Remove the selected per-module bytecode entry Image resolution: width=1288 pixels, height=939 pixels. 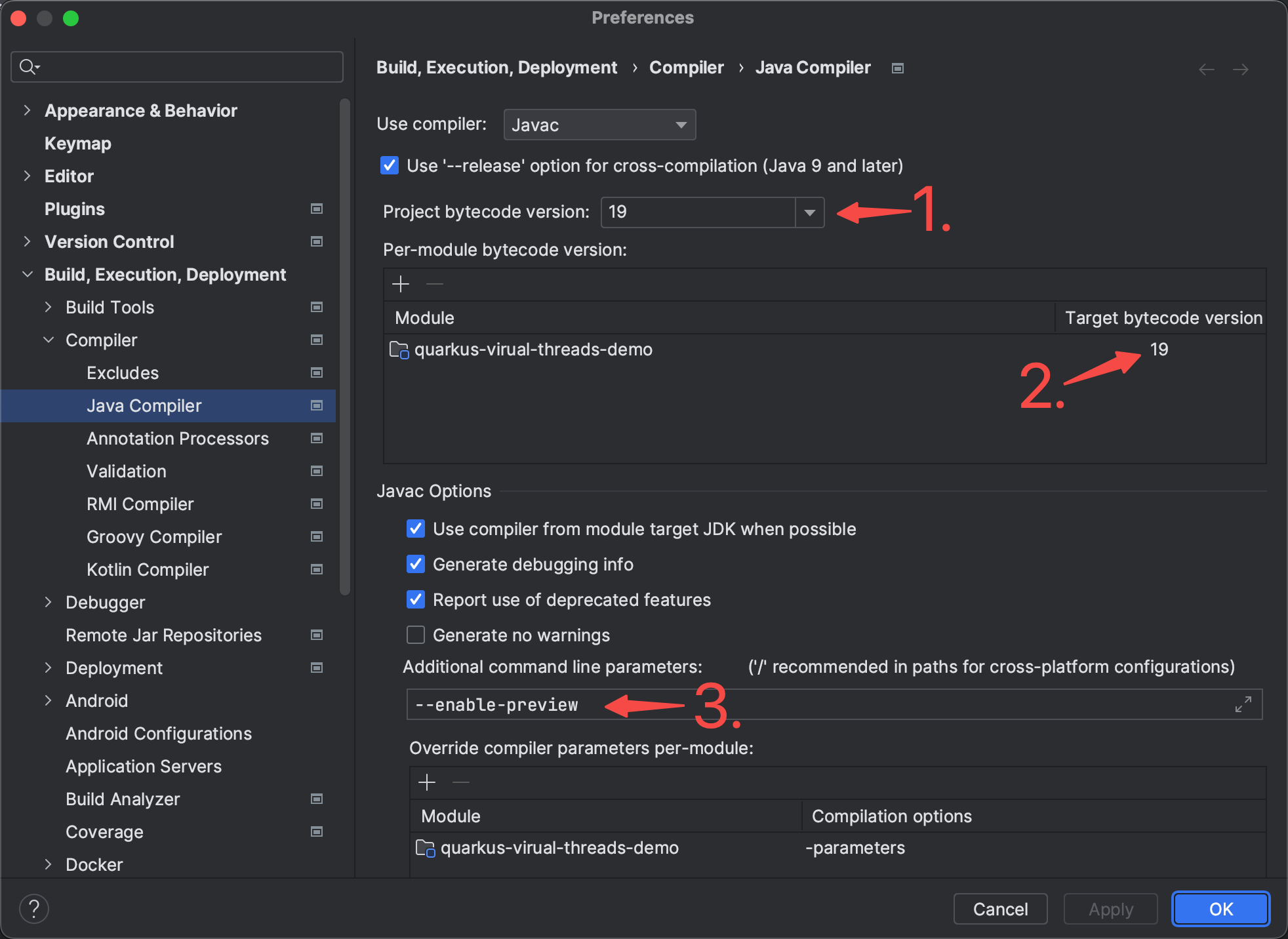[435, 284]
